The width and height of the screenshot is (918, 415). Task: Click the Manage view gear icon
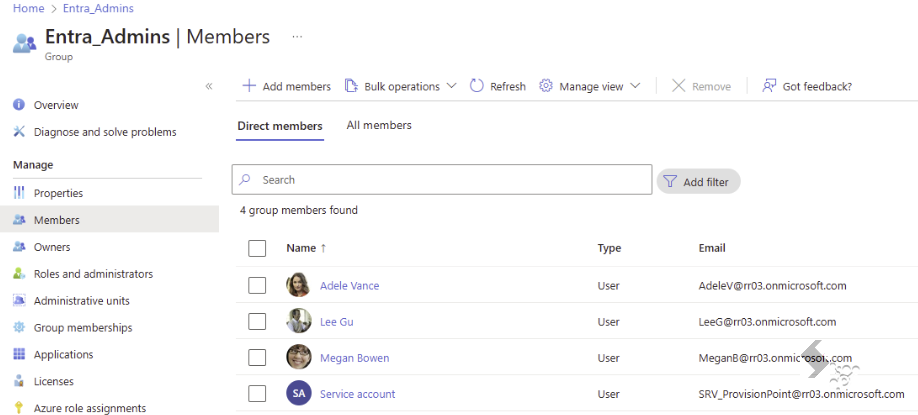click(x=546, y=86)
